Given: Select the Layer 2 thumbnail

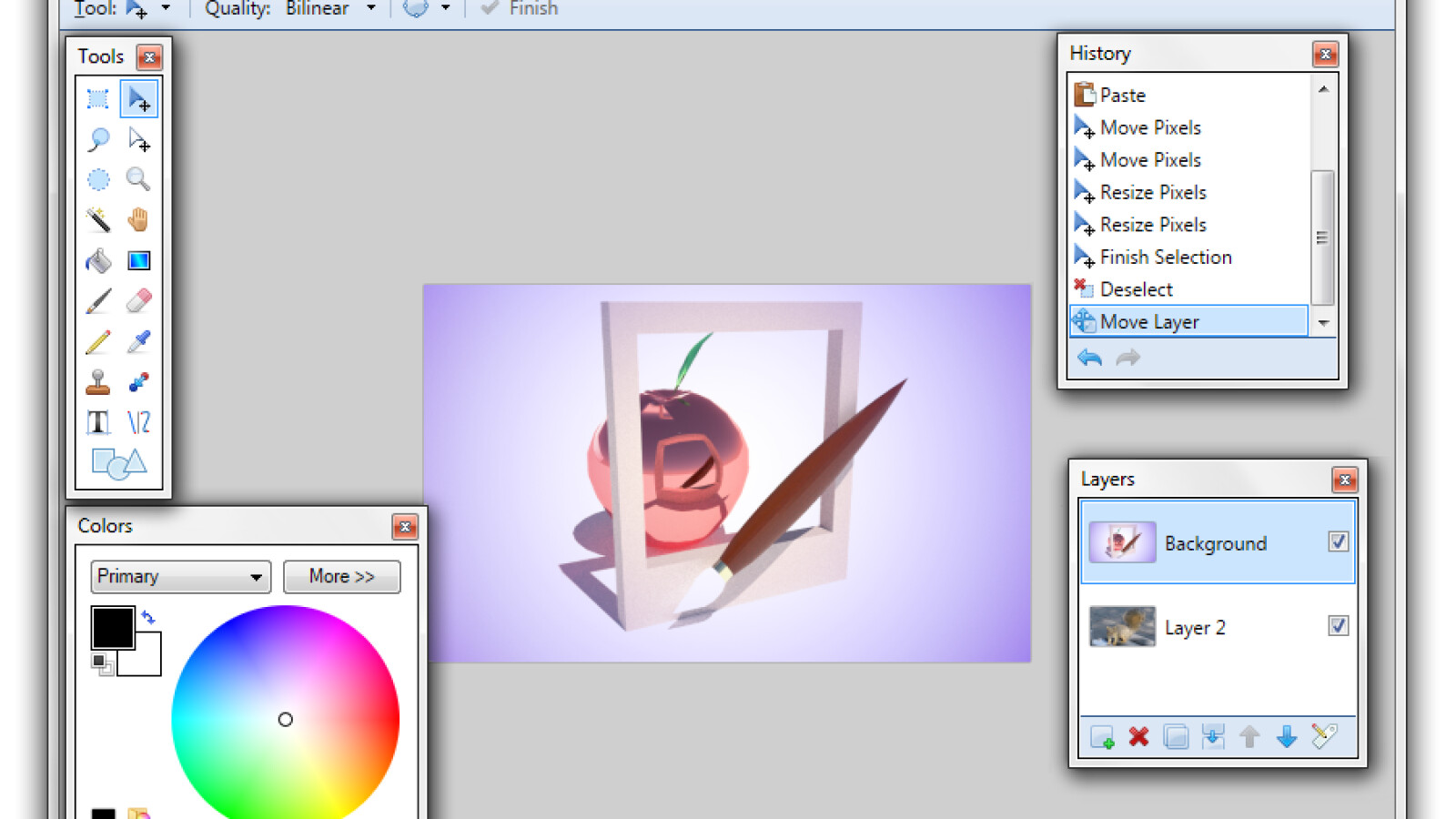Looking at the screenshot, I should 1122,627.
